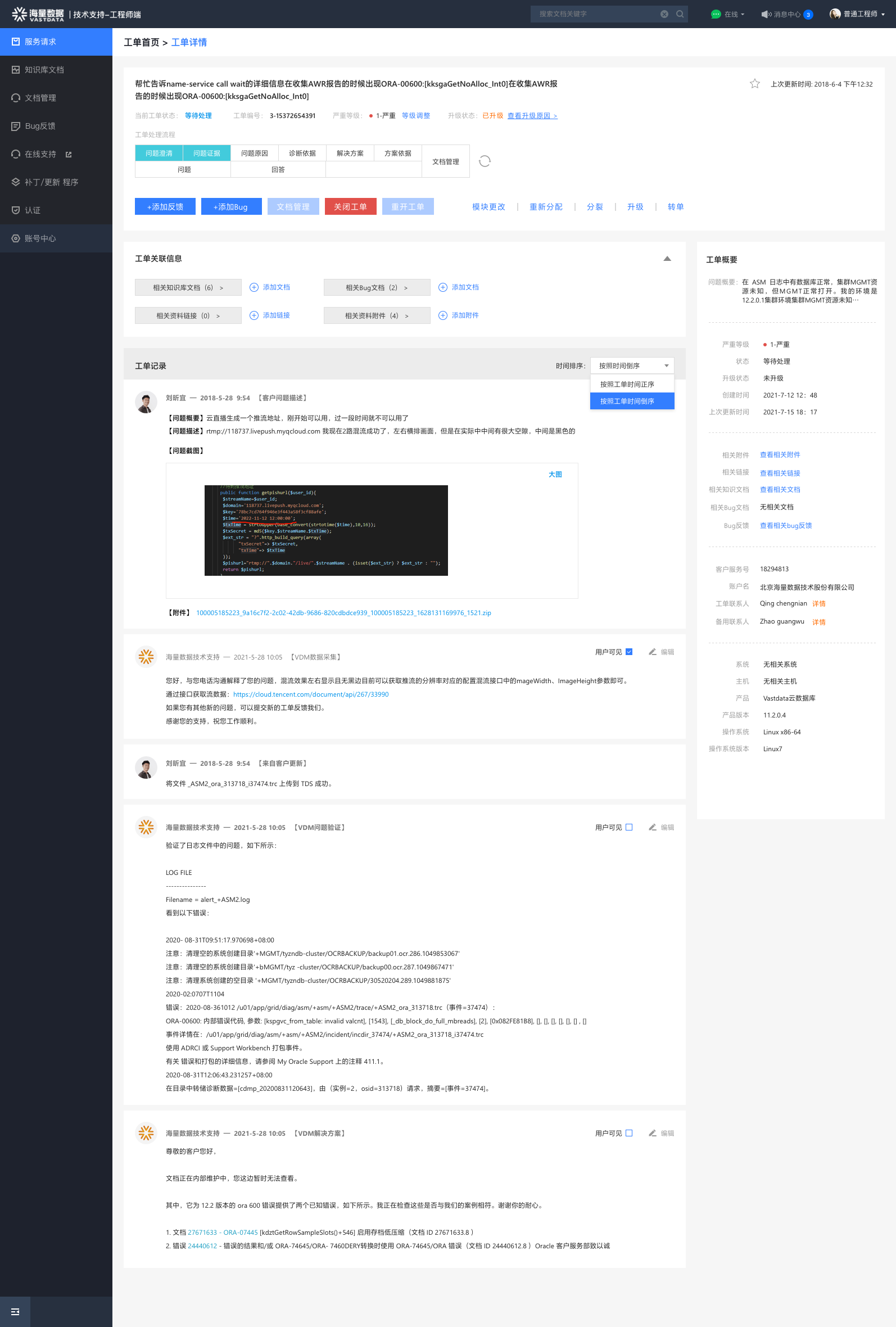Check 用户可见 on VDM解决方案 record
896x1327 pixels.
[x=629, y=1133]
